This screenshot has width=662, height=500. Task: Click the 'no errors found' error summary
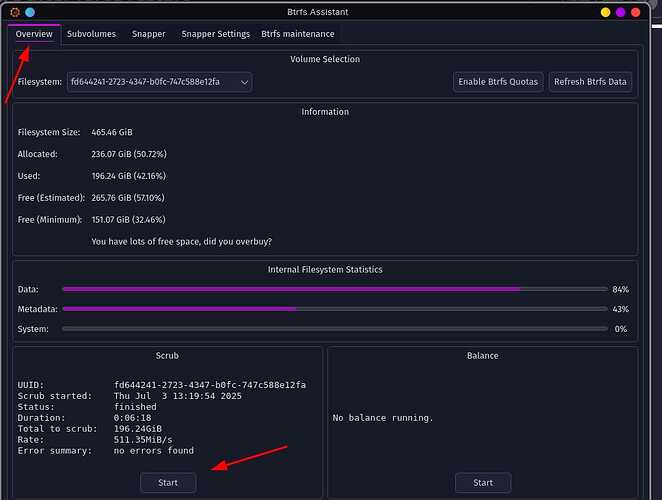(x=154, y=451)
